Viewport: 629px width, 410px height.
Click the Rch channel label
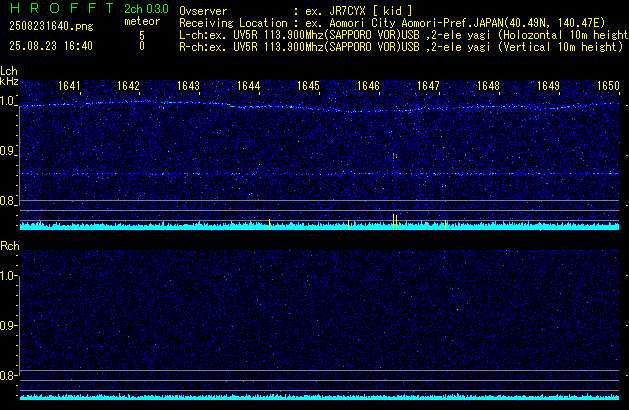tap(10, 246)
